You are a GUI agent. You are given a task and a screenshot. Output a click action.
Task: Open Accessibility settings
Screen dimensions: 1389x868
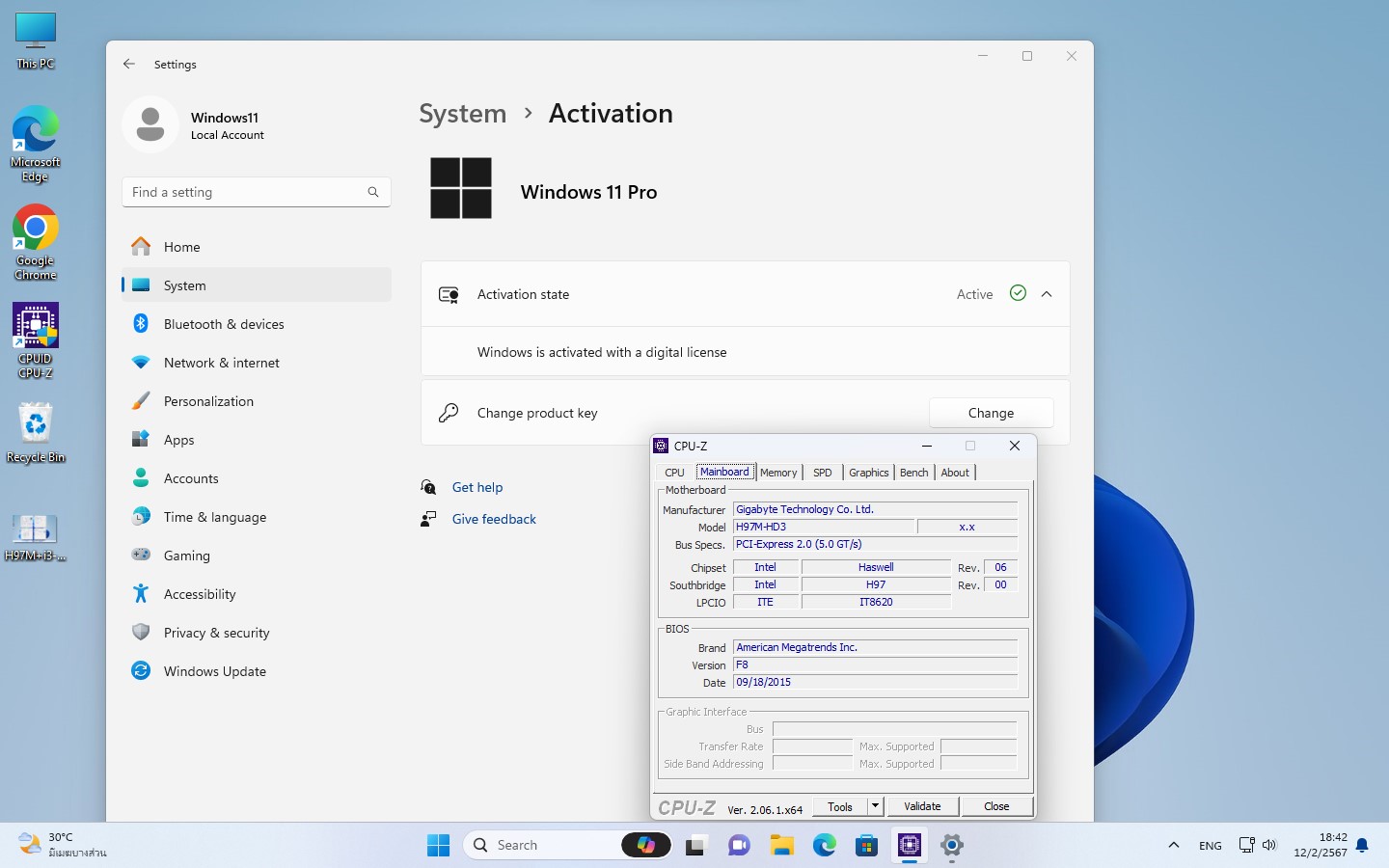tap(257, 594)
